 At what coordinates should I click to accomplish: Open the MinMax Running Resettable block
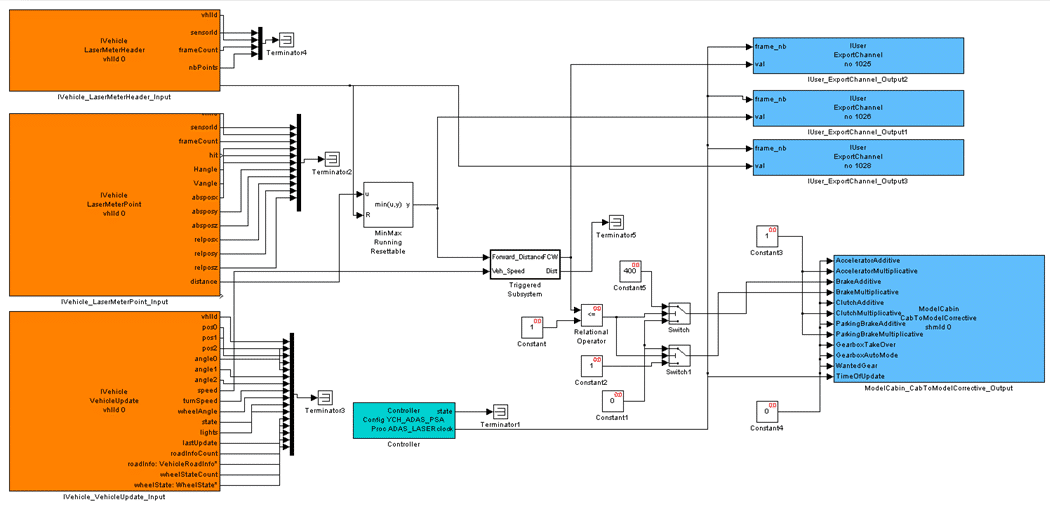388,204
